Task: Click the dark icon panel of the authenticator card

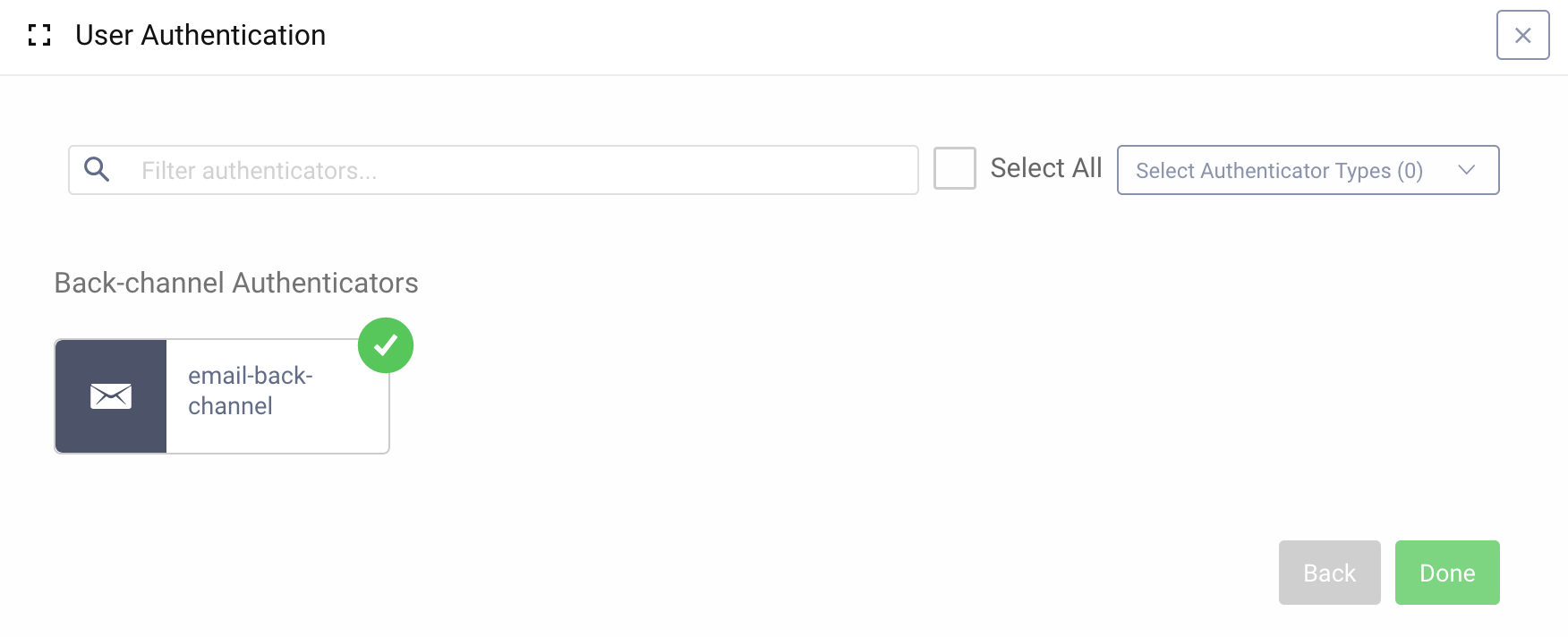Action: click(111, 395)
